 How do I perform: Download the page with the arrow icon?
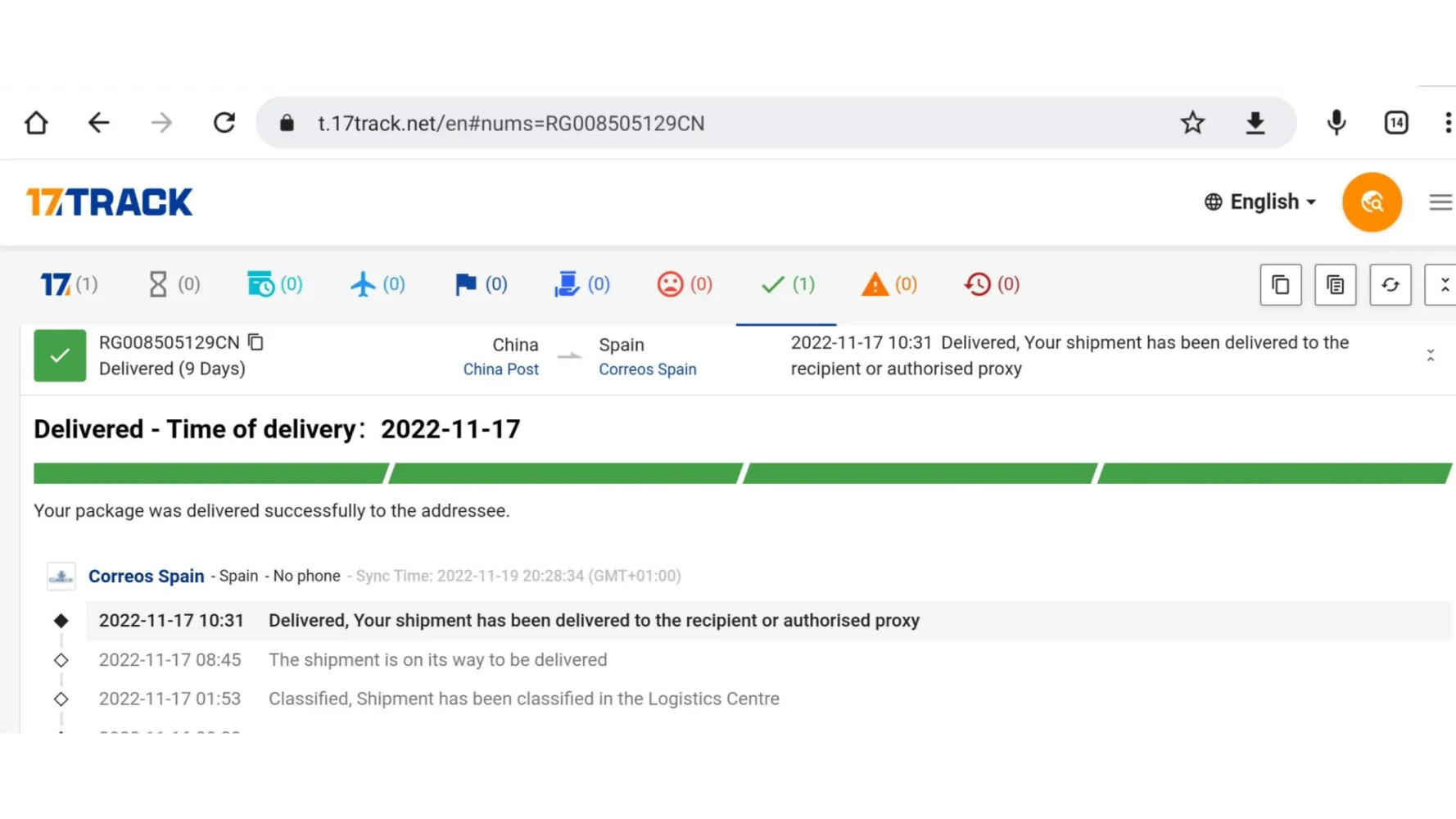[1255, 123]
